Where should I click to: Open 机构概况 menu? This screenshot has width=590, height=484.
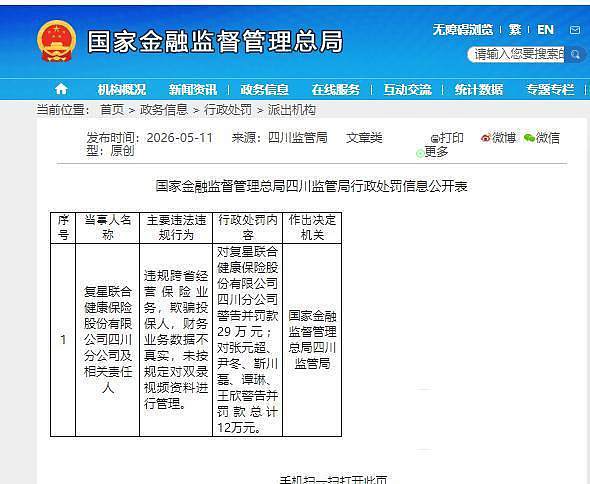click(x=122, y=90)
